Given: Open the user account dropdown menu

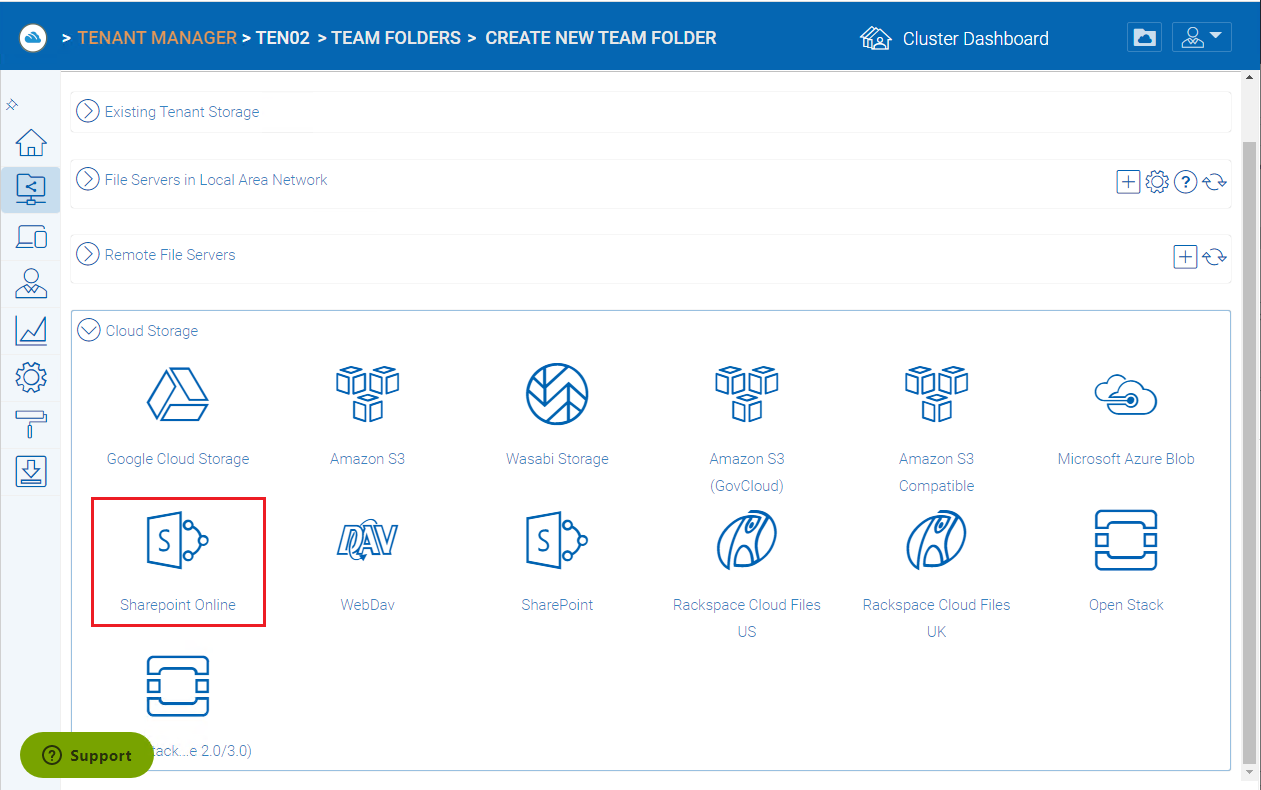Looking at the screenshot, I should [x=1202, y=38].
